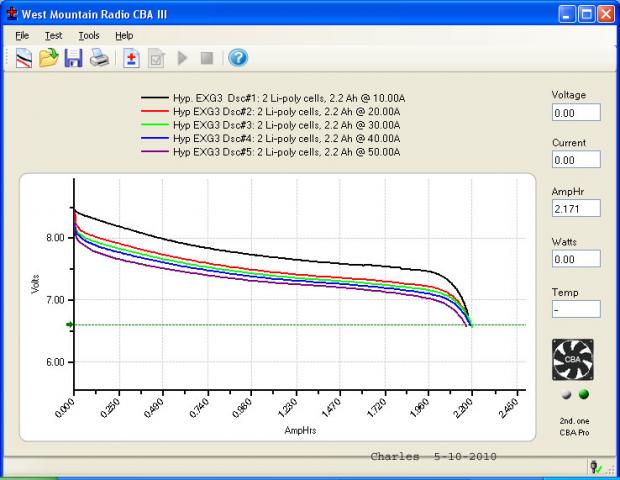Save the test with the floppy disk icon
This screenshot has height=480, width=620.
73,59
